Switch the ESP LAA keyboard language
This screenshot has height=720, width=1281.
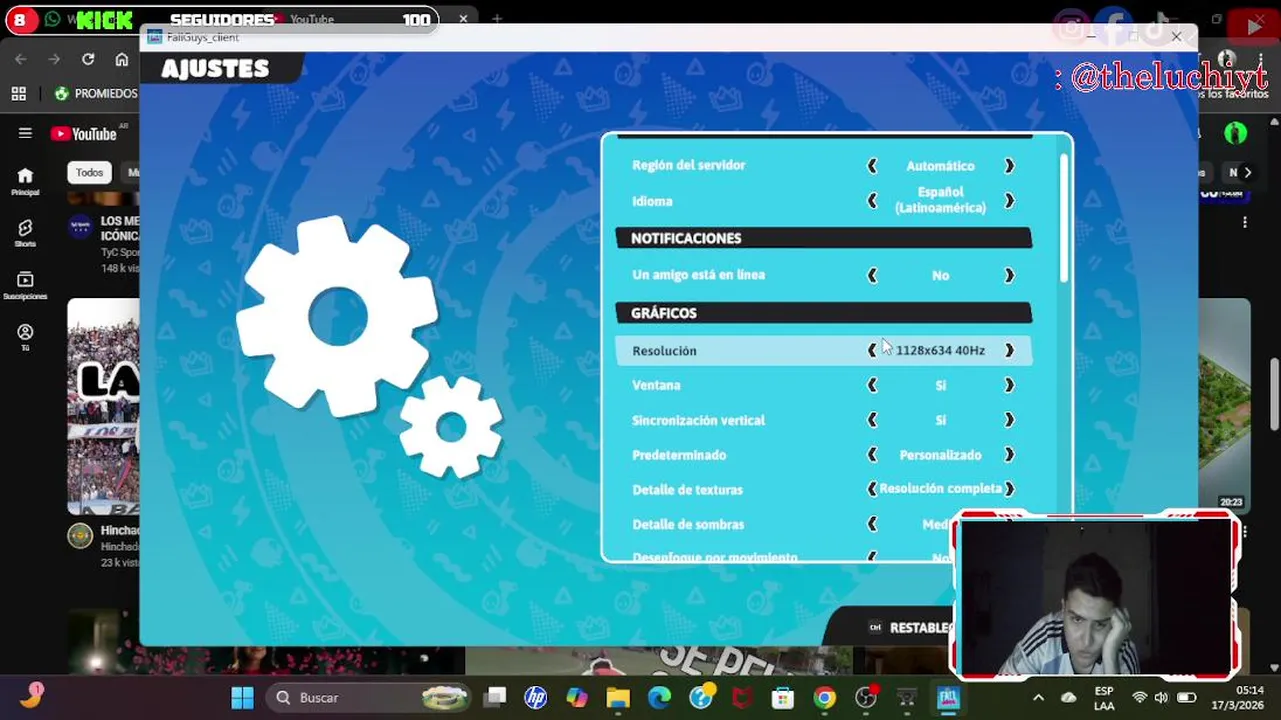1104,698
